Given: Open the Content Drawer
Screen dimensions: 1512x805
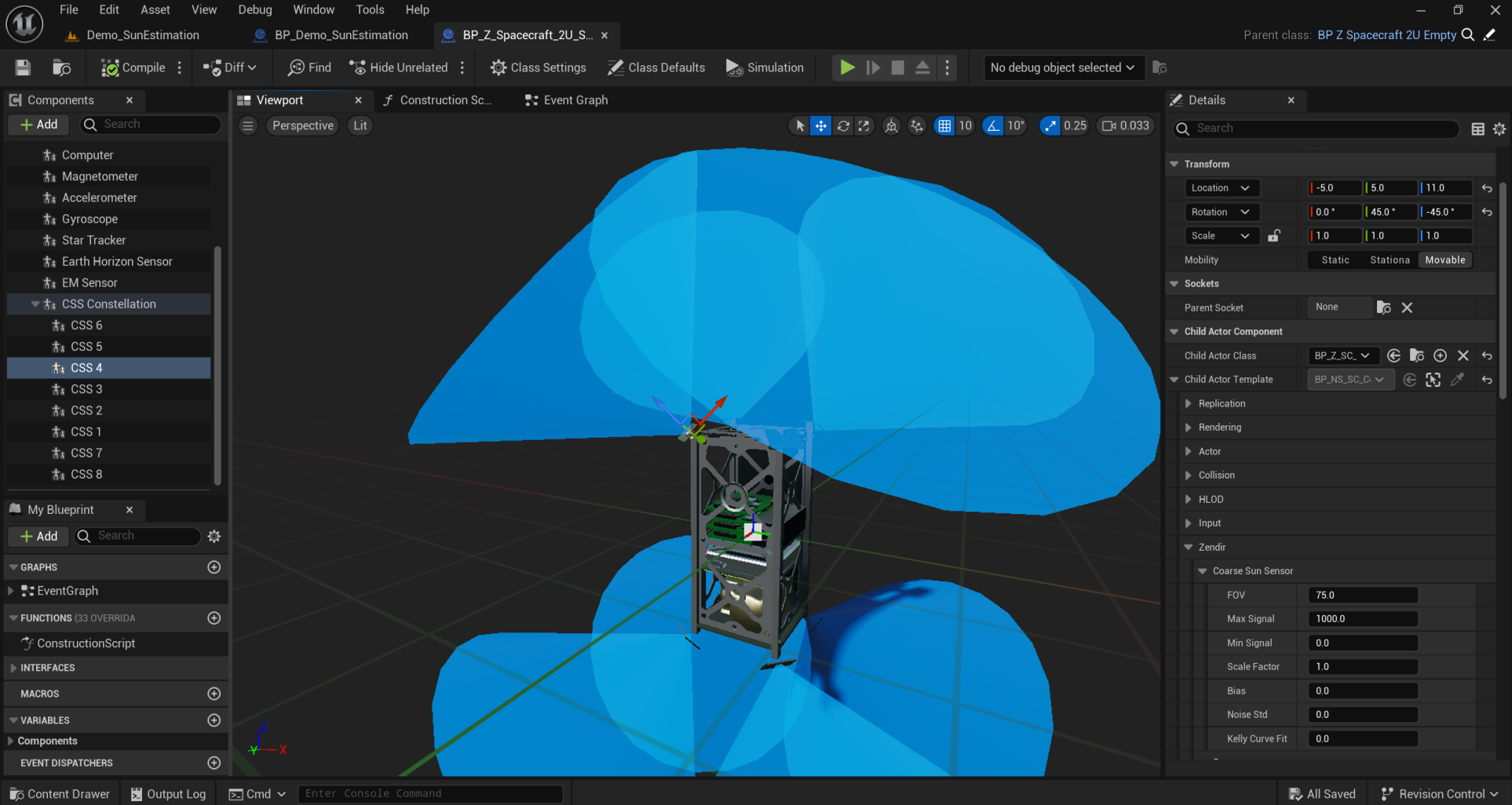Looking at the screenshot, I should coord(60,794).
